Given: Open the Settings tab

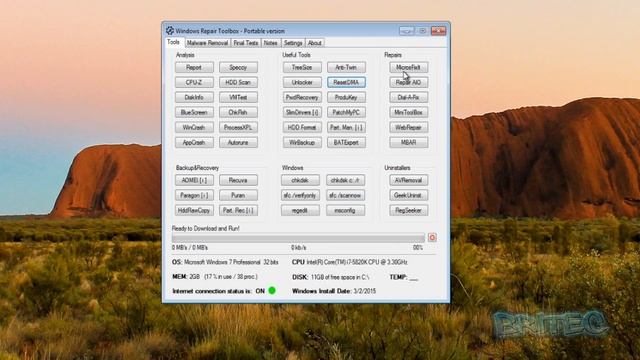Looking at the screenshot, I should [x=293, y=43].
